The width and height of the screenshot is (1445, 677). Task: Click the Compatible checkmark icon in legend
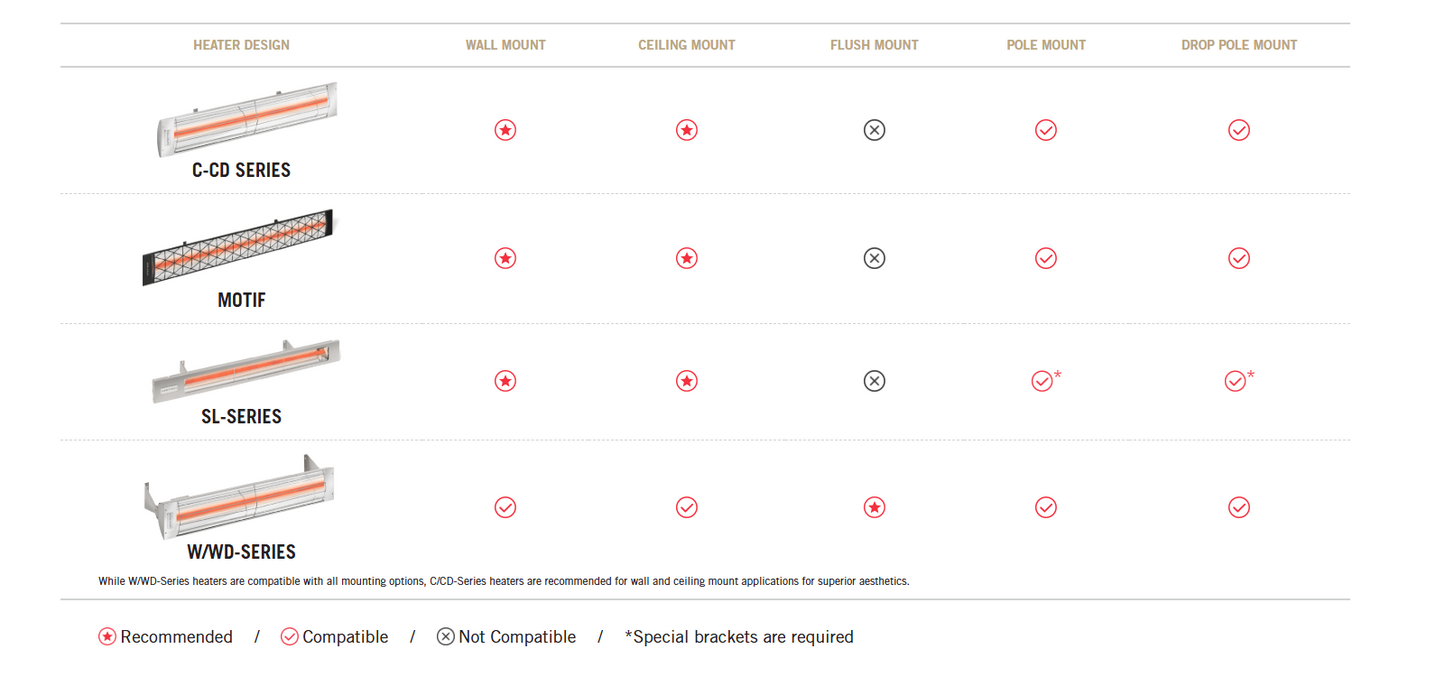pyautogui.click(x=289, y=637)
